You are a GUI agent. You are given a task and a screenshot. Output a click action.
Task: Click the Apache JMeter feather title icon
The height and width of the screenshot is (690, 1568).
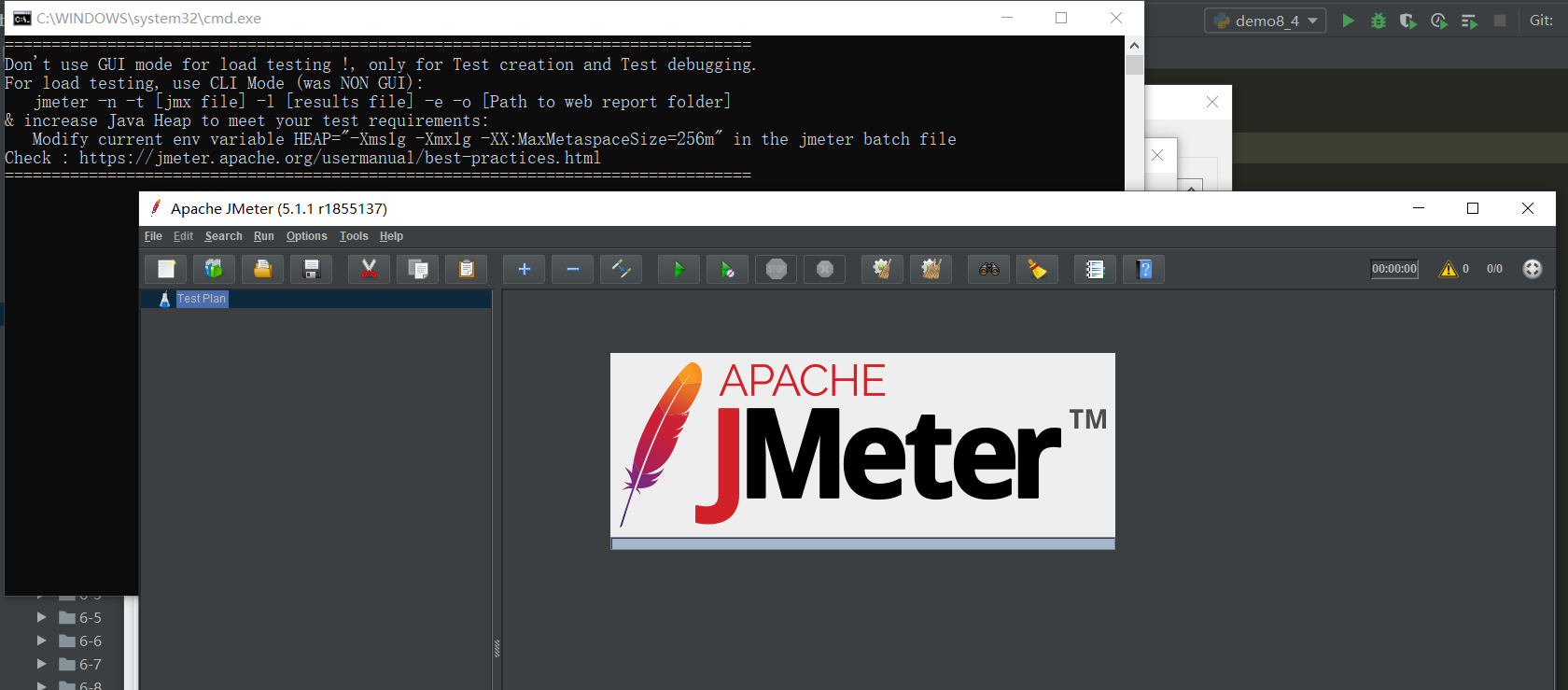tap(156, 207)
